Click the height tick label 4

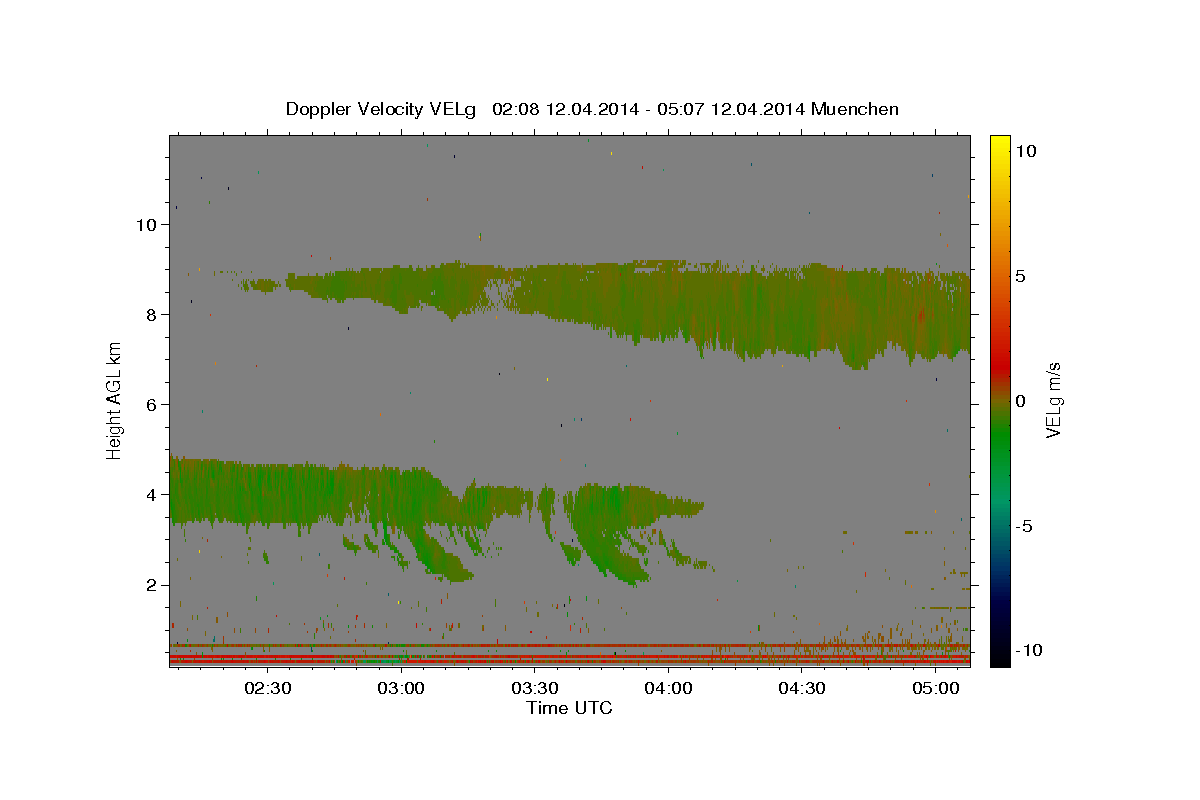click(x=152, y=495)
